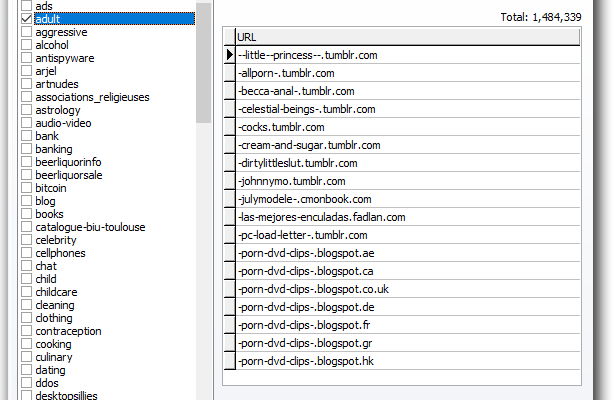Check the bank category checkbox
This screenshot has width=616, height=400.
tap(26, 136)
